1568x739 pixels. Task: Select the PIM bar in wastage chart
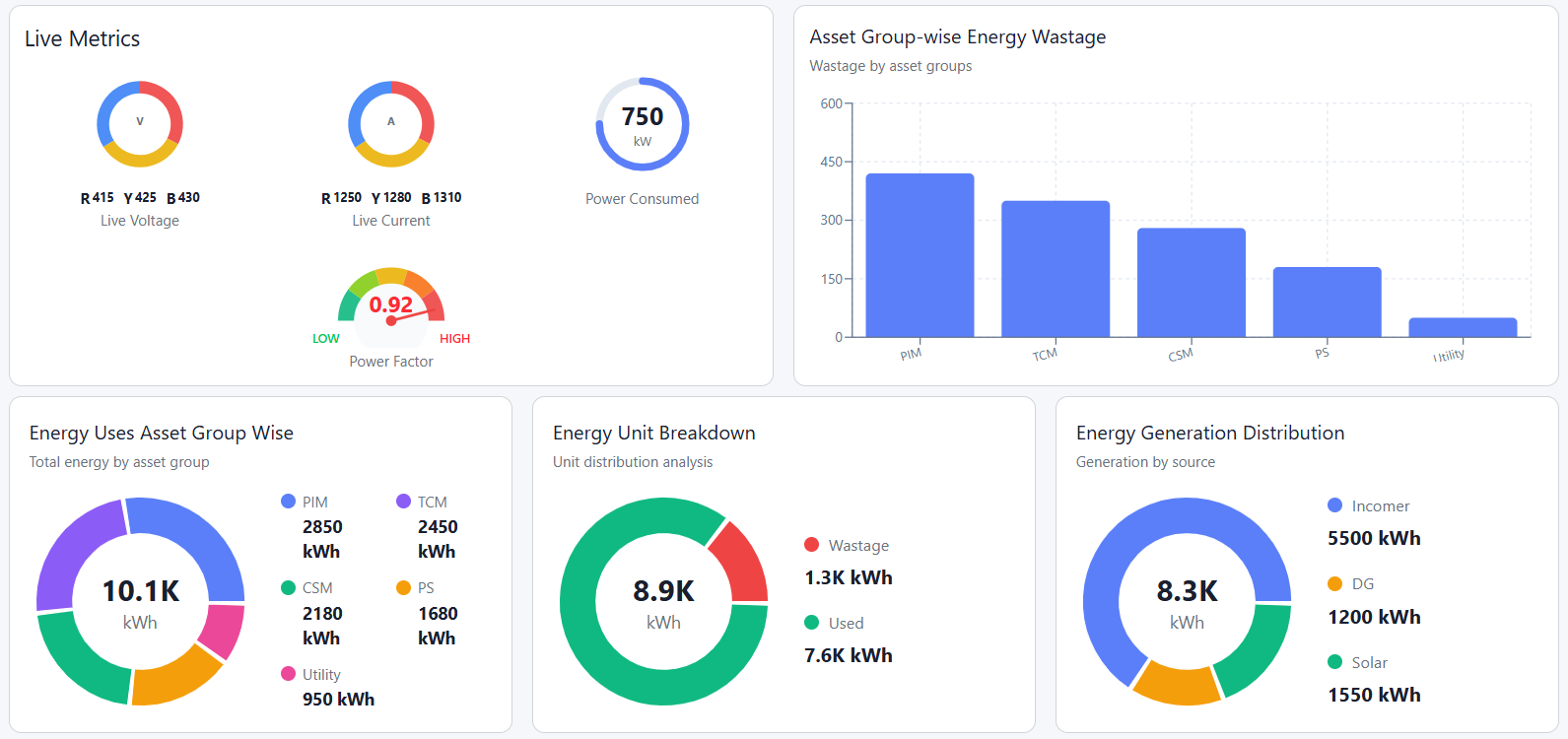pyautogui.click(x=920, y=255)
